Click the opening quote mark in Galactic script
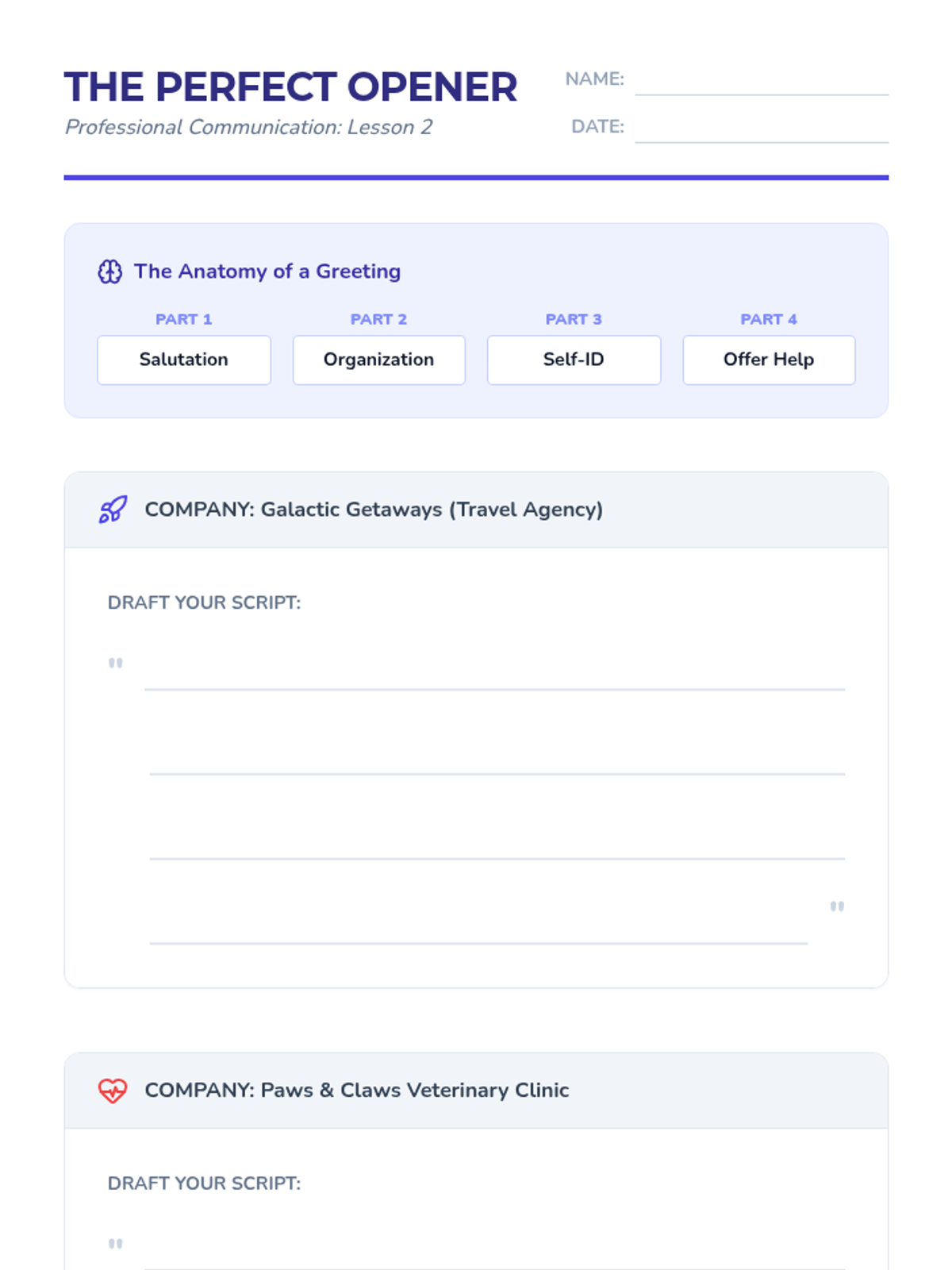The height and width of the screenshot is (1270, 952). (x=116, y=663)
